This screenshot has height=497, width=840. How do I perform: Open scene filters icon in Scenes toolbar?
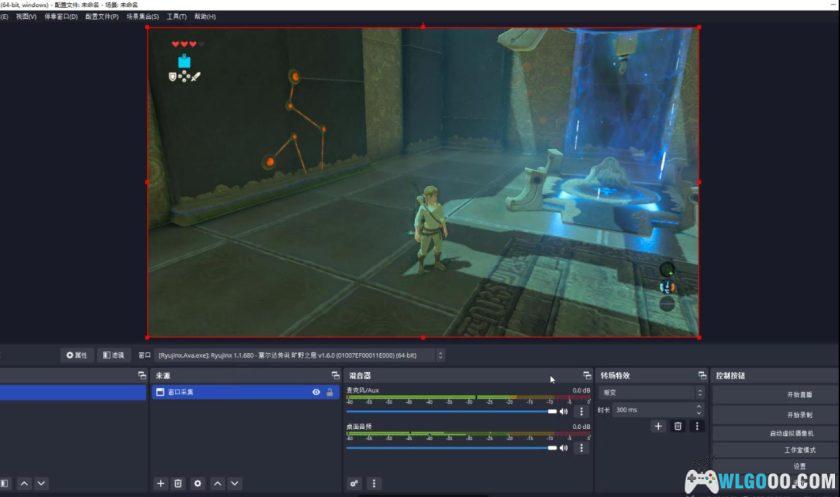point(5,483)
